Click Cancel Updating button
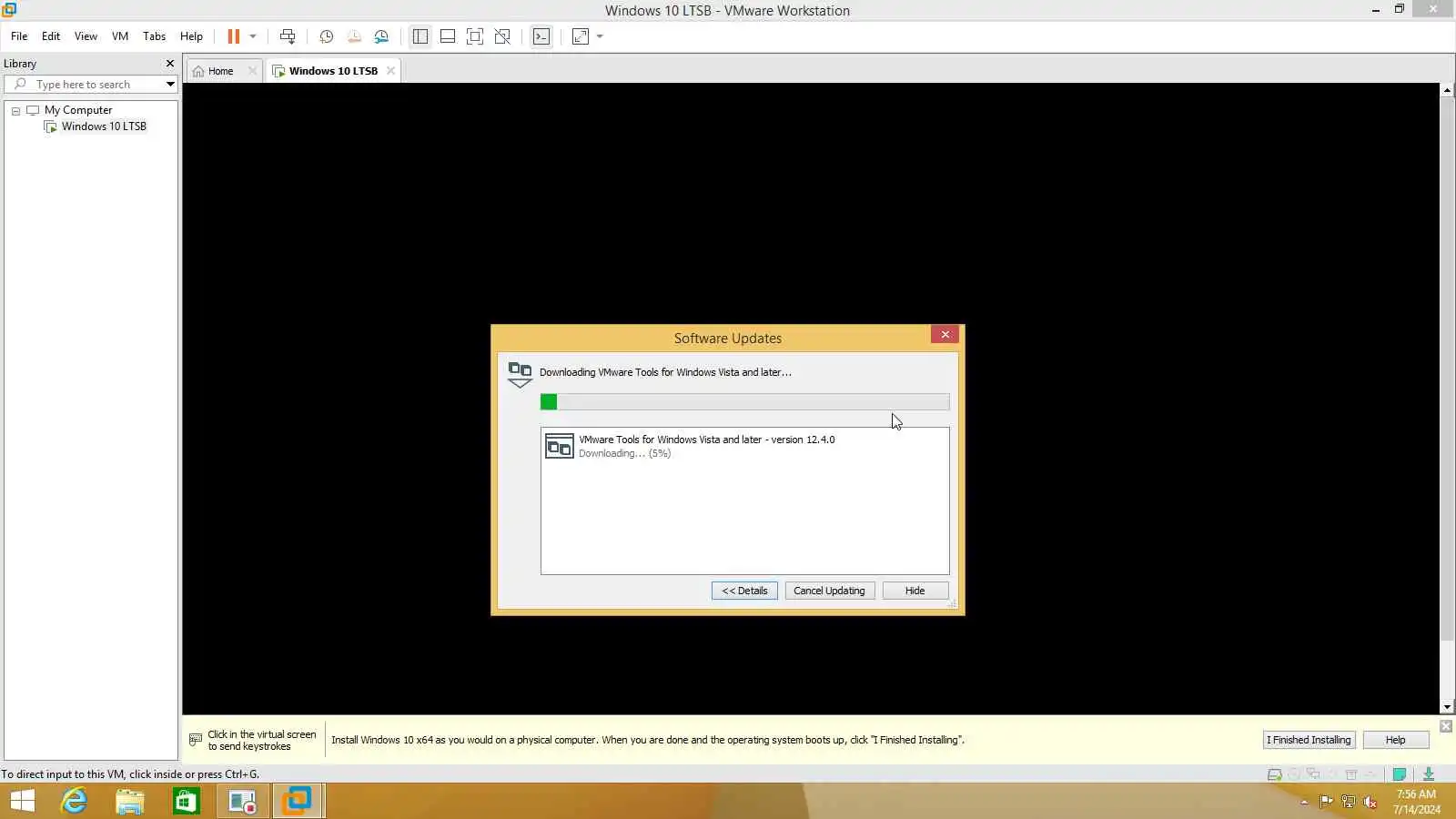The width and height of the screenshot is (1456, 819). pyautogui.click(x=829, y=591)
